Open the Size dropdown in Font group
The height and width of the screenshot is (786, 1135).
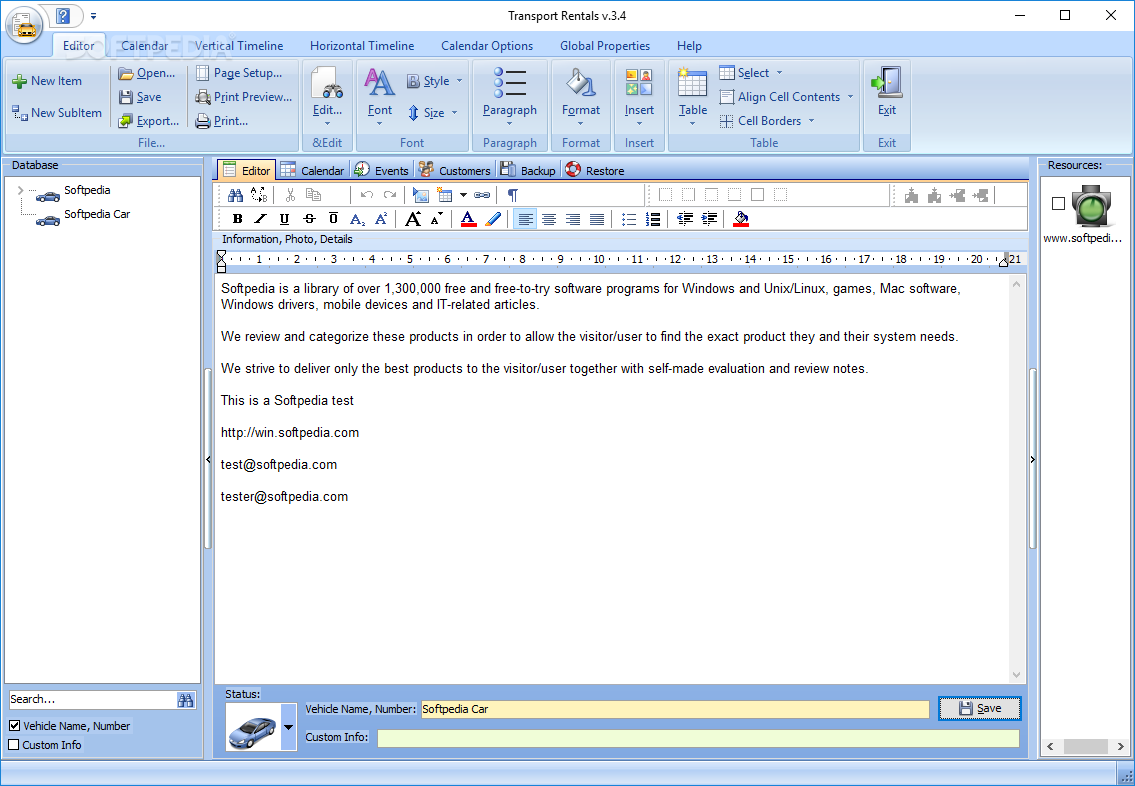point(433,113)
